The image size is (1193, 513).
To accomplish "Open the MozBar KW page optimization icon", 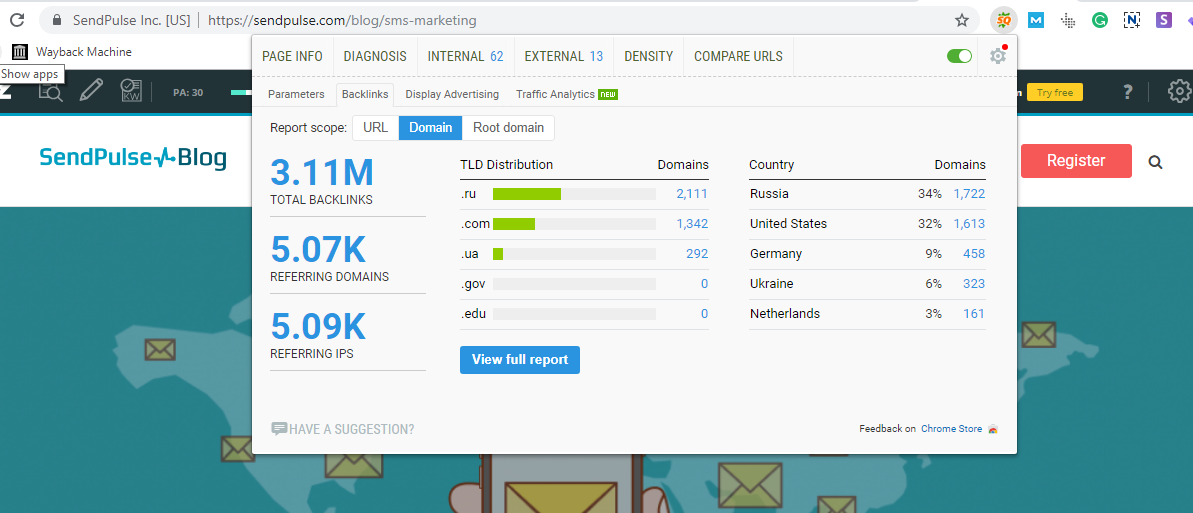I will click(131, 91).
